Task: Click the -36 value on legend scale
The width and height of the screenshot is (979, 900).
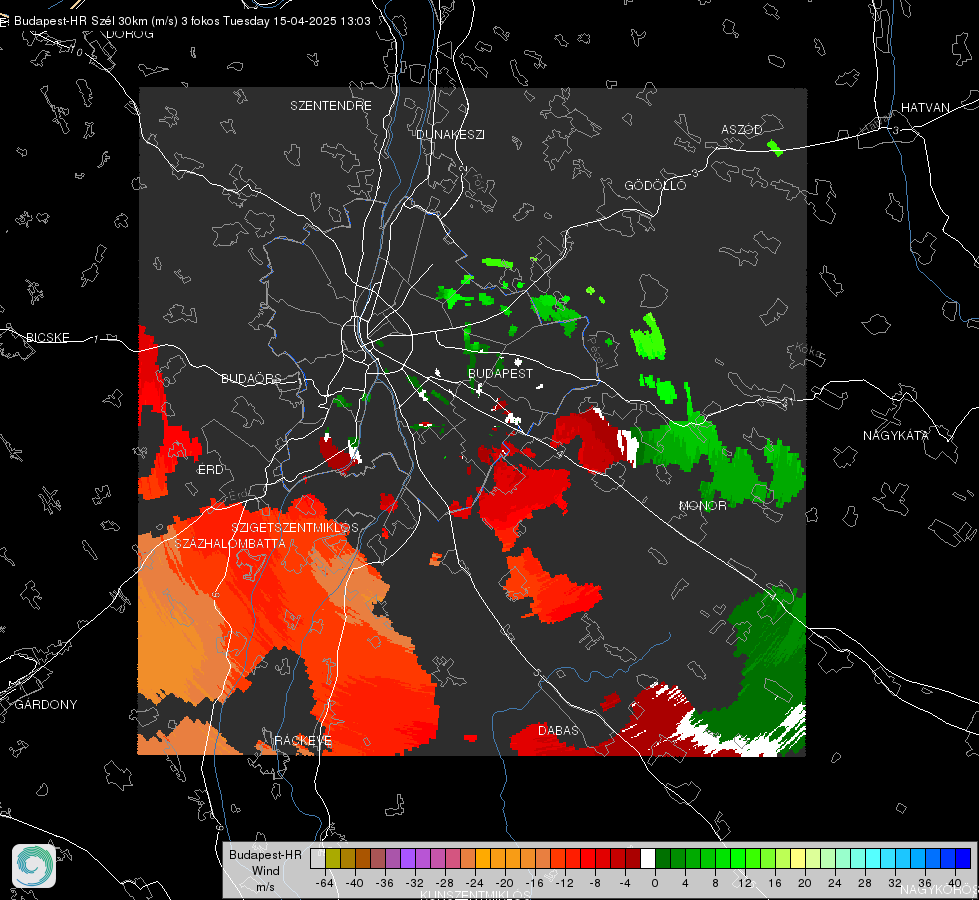Action: [385, 883]
